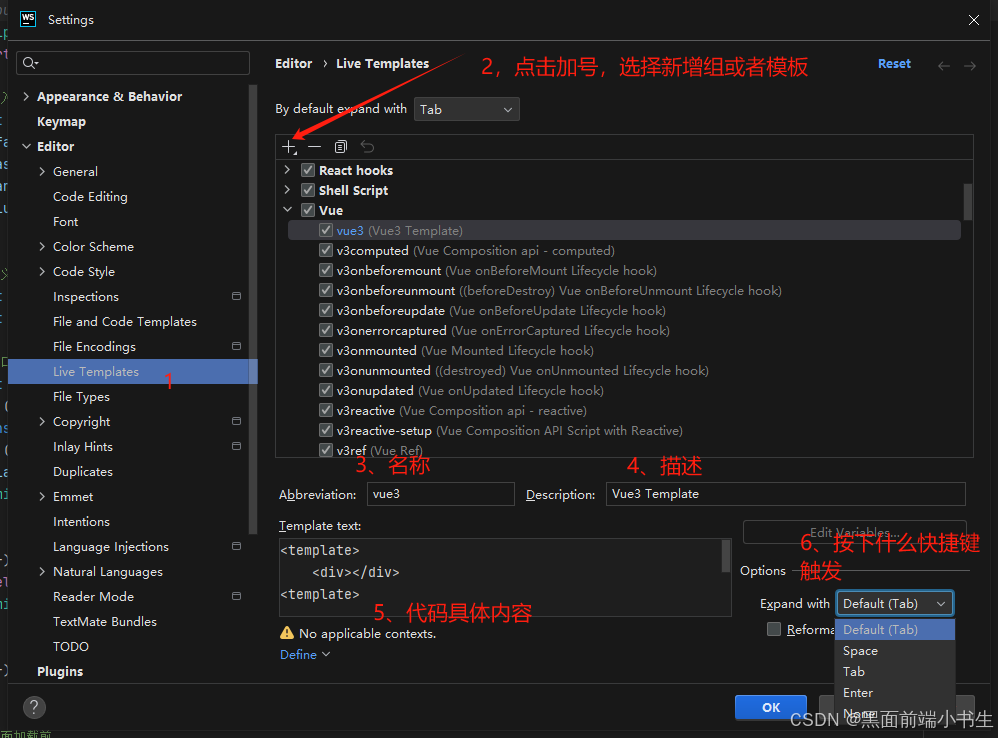
Task: Click the project-level marker beside Inlay Hints
Action: (236, 446)
